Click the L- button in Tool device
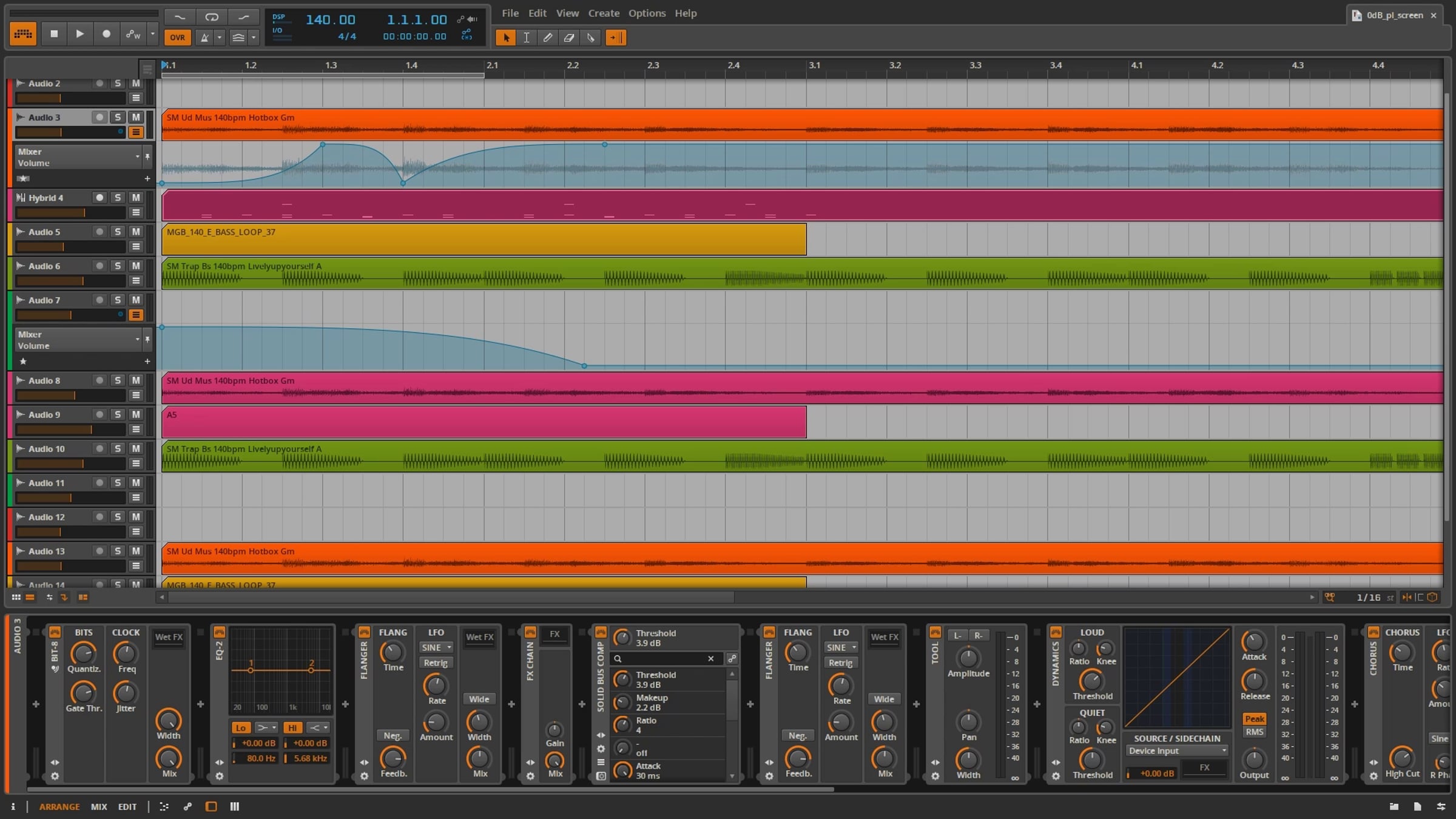The image size is (1456, 819). 957,635
